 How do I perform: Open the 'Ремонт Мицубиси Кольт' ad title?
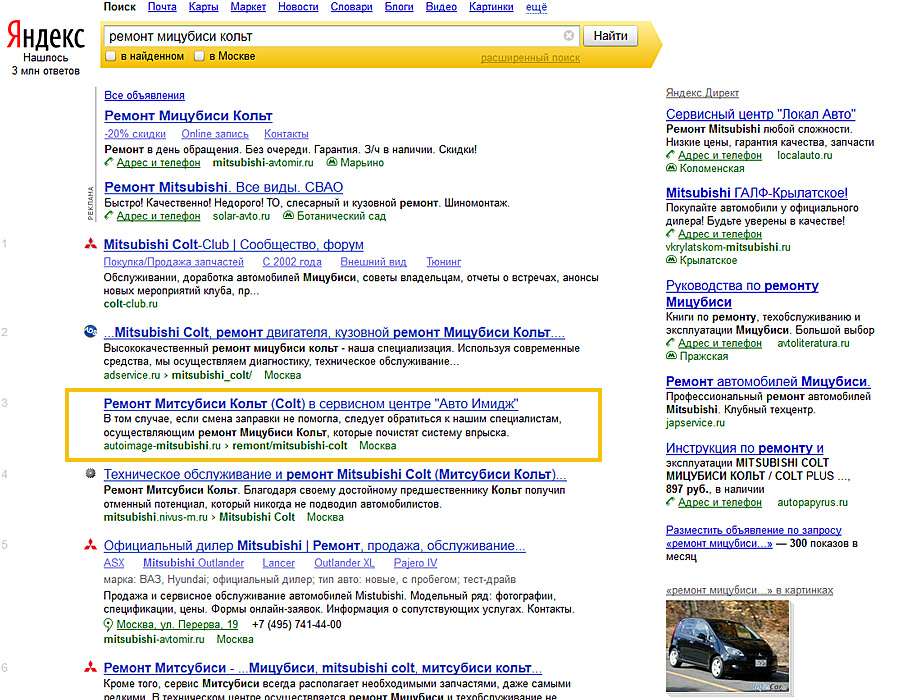[x=188, y=115]
